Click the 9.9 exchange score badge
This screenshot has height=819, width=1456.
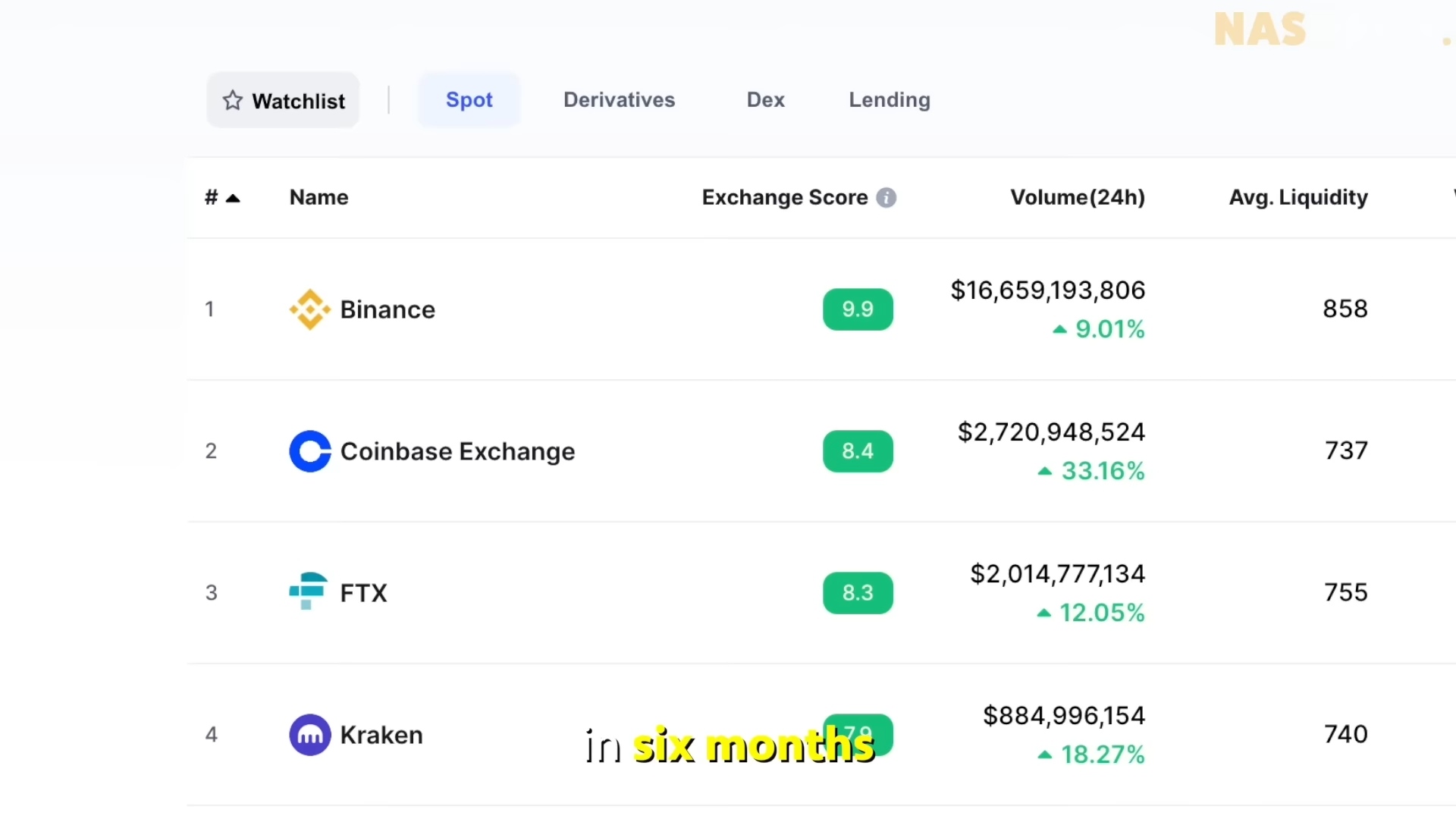click(x=858, y=309)
